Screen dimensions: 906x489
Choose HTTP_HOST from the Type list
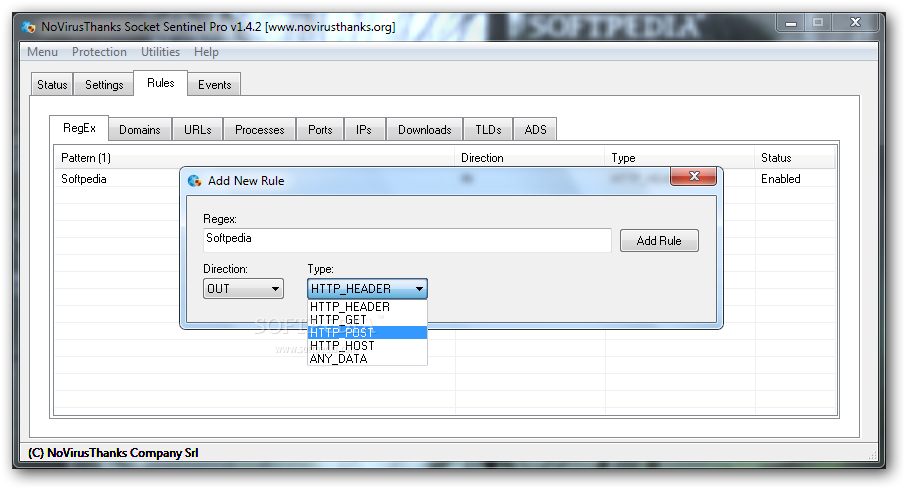(367, 346)
